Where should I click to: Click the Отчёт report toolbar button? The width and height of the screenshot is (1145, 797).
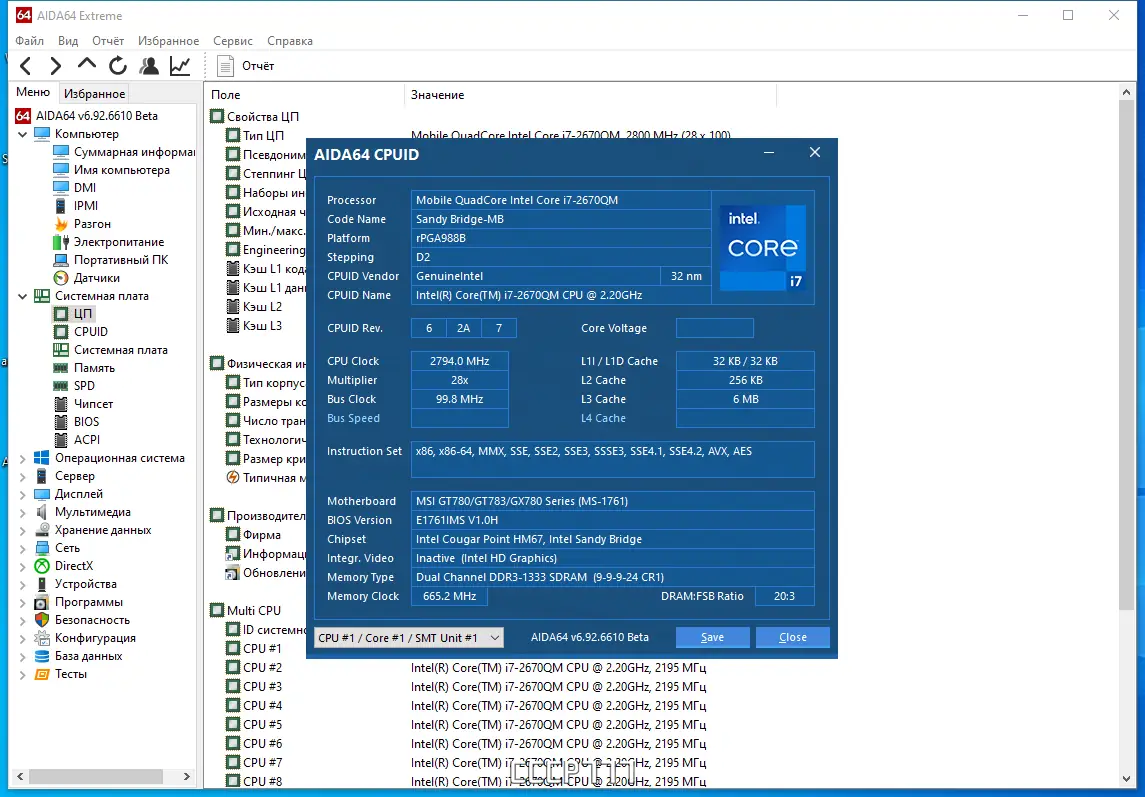click(x=246, y=66)
